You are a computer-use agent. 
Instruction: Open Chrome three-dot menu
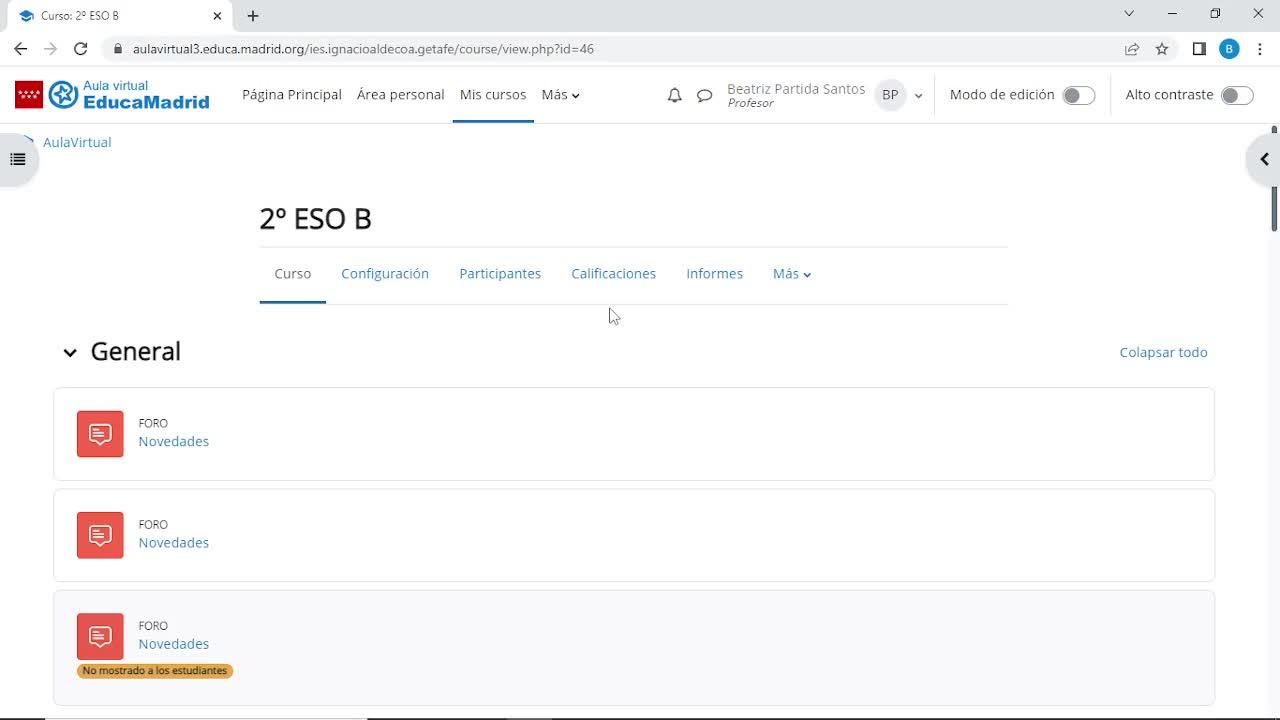(x=1260, y=48)
